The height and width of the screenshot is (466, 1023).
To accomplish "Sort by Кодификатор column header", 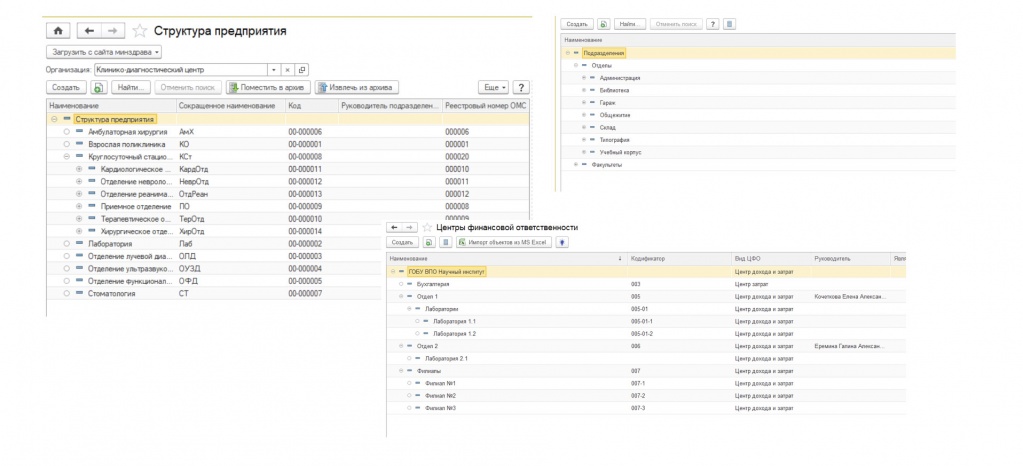I will click(x=680, y=258).
